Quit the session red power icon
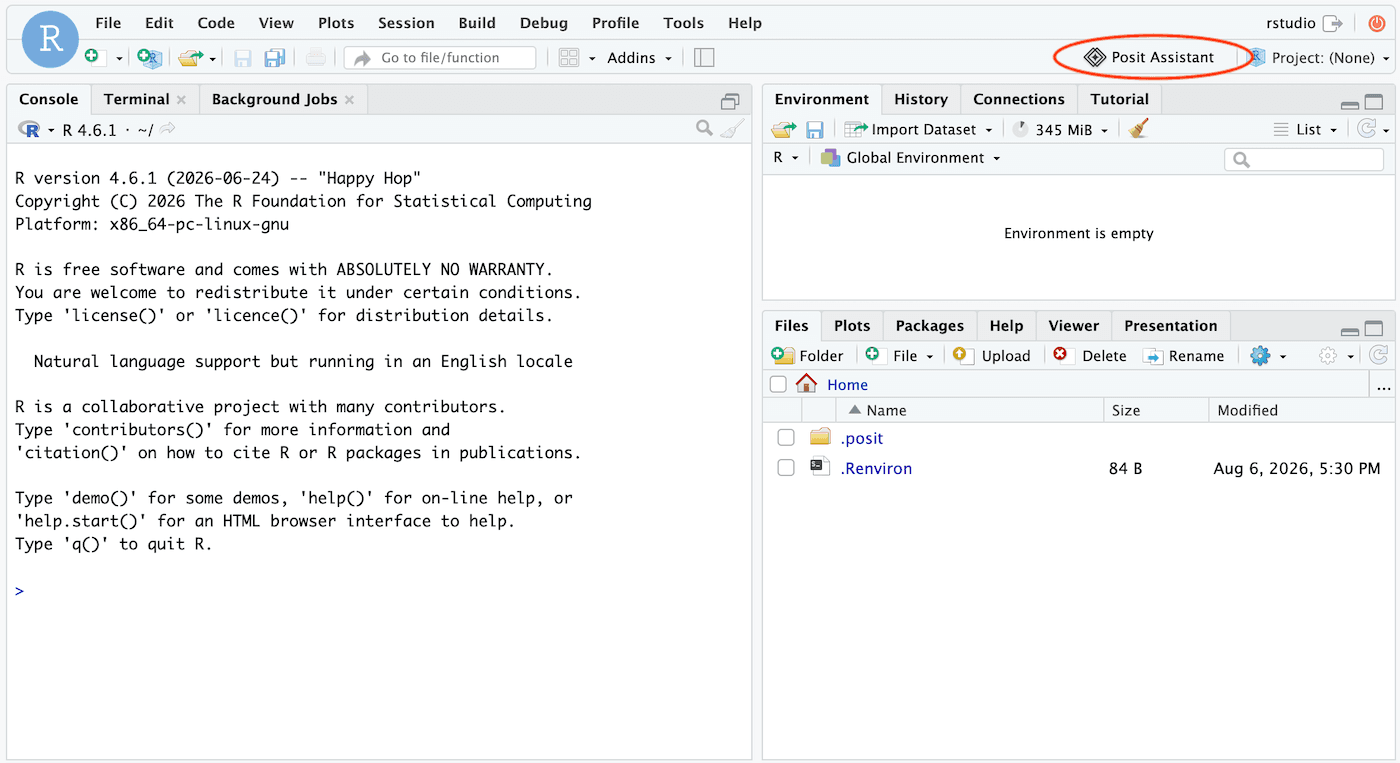This screenshot has height=763, width=1400. click(x=1377, y=23)
